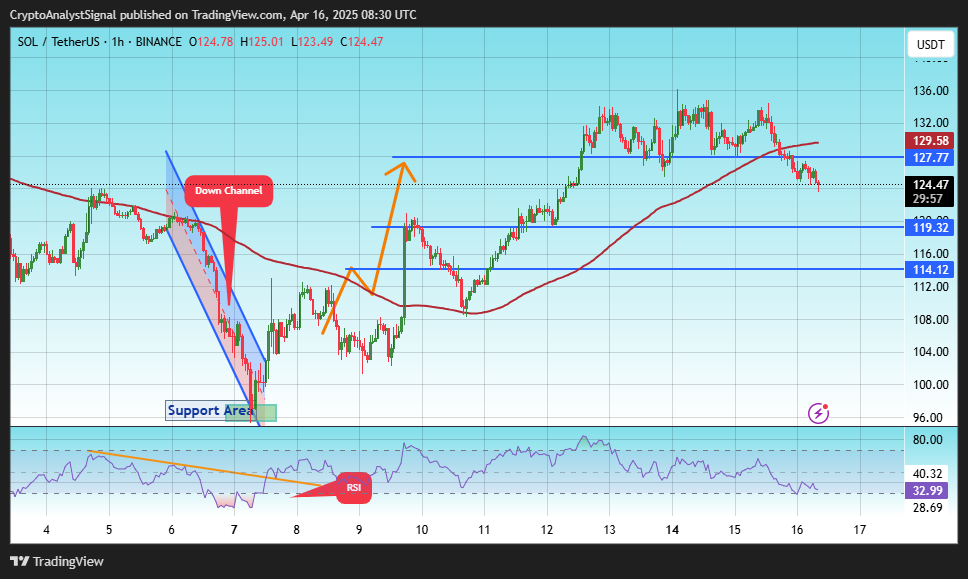Click the 116.00 price axis label
The image size is (968, 579).
coord(930,254)
